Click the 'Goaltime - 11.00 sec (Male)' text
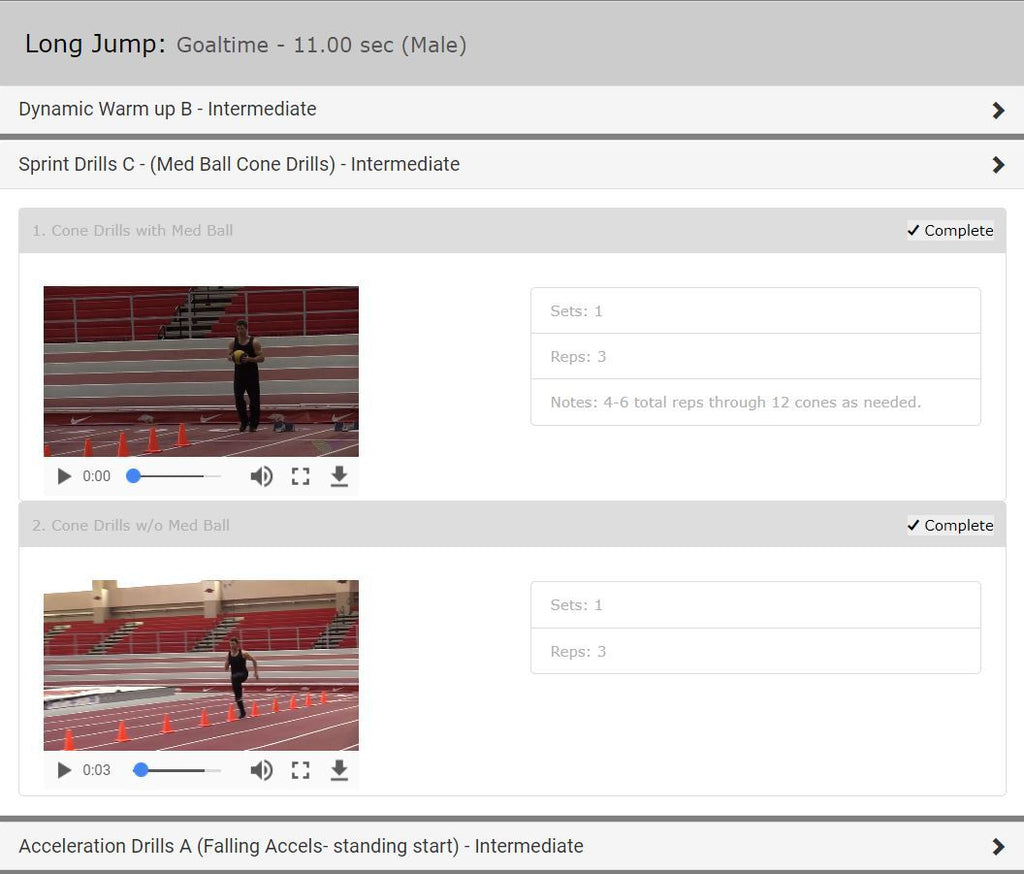The image size is (1024, 874). [x=322, y=45]
